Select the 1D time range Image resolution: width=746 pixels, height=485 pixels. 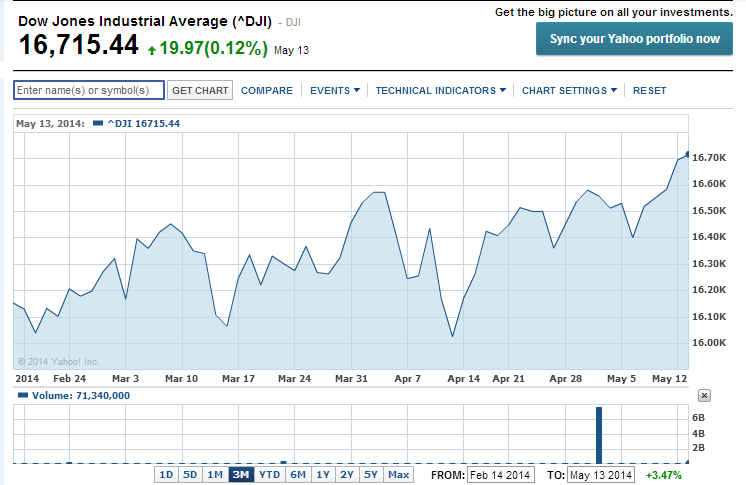(166, 475)
